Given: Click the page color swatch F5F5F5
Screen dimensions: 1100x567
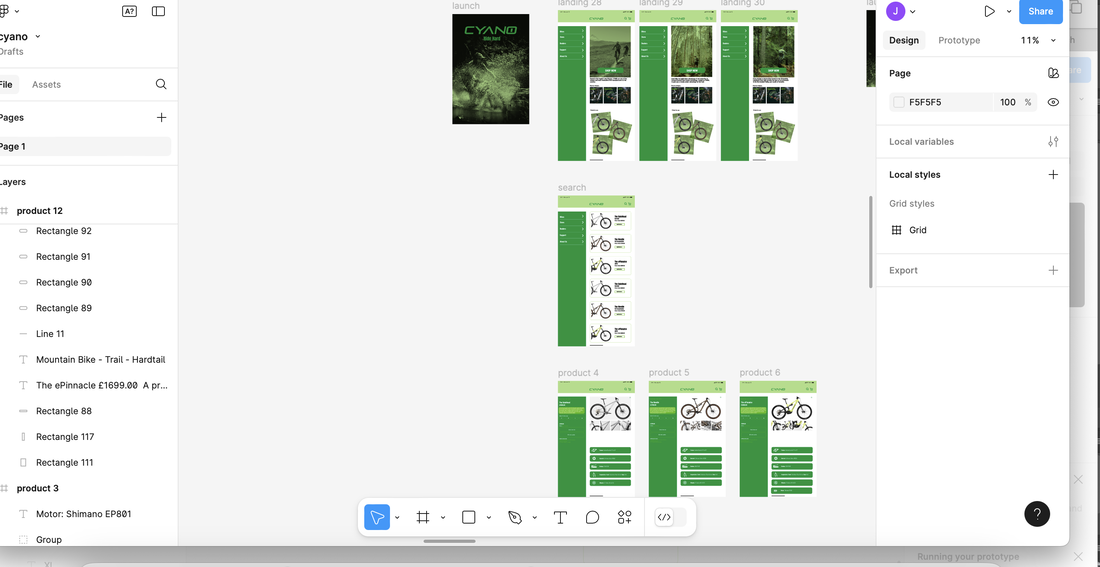Looking at the screenshot, I should coord(899,102).
